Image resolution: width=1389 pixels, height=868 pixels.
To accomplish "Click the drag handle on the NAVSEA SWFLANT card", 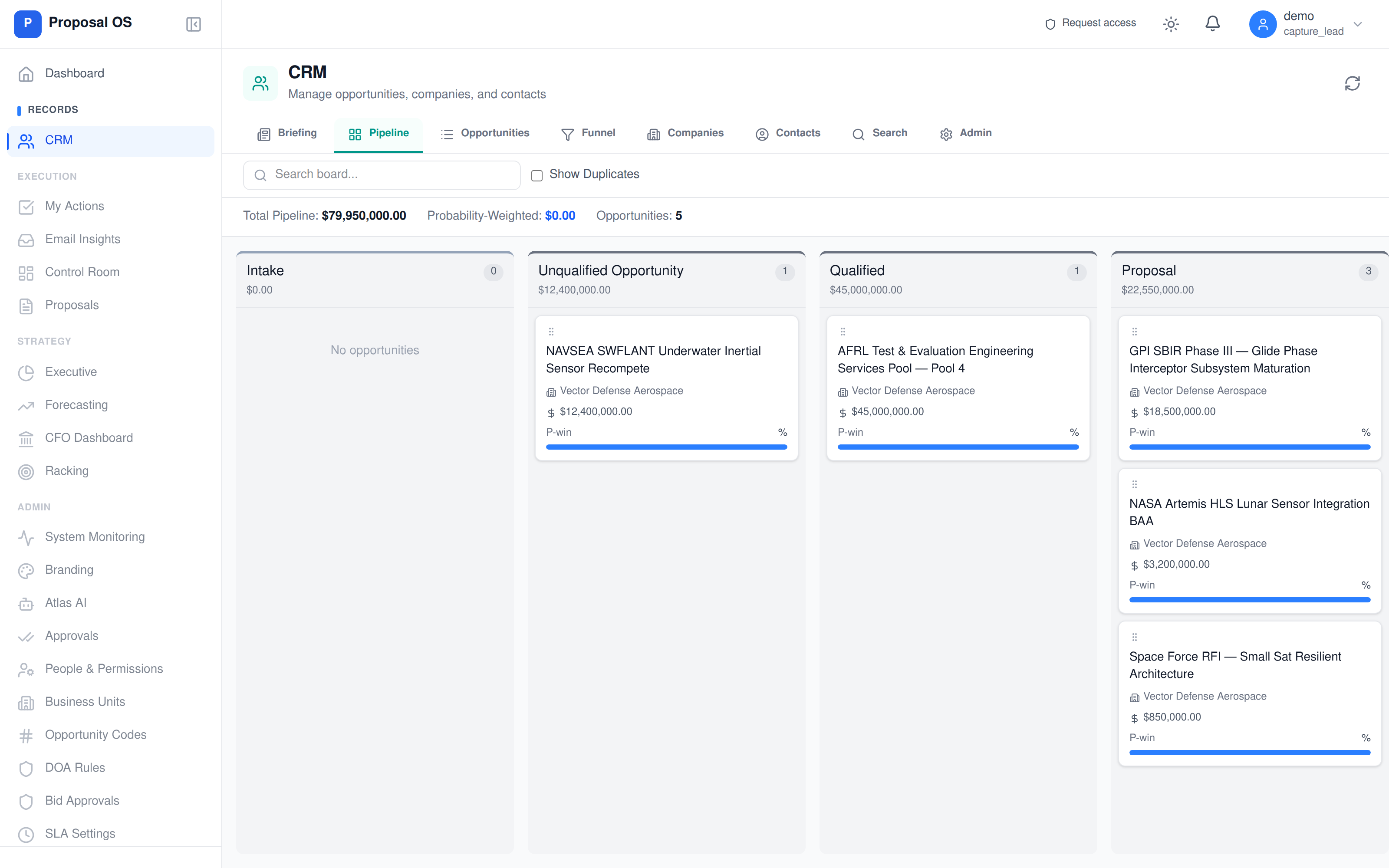I will click(x=551, y=331).
